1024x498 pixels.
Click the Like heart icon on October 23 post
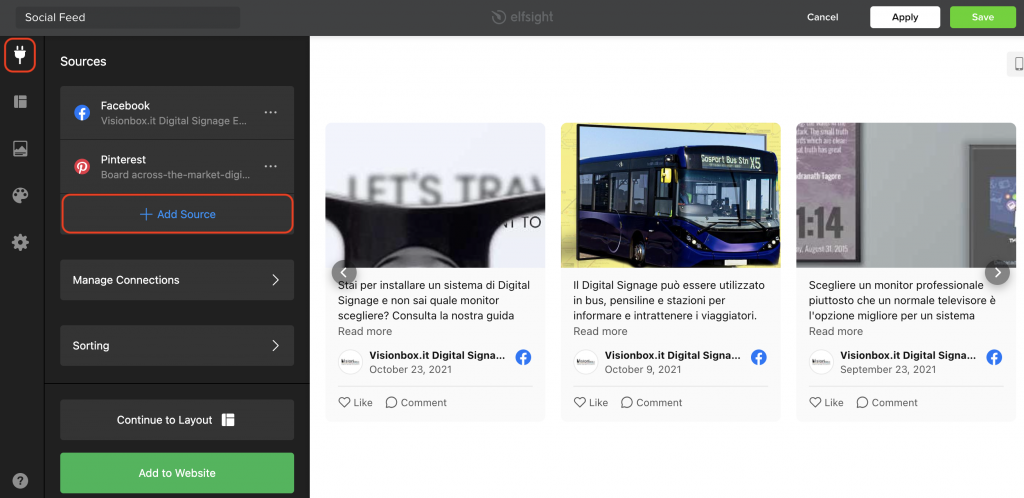click(x=344, y=403)
